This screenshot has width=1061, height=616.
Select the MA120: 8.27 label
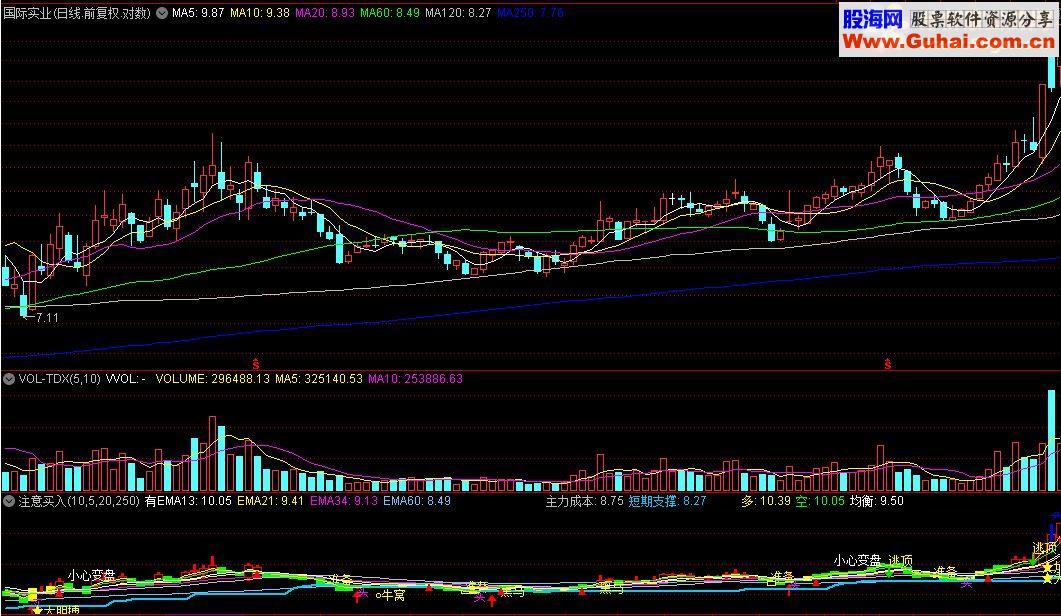click(x=458, y=12)
